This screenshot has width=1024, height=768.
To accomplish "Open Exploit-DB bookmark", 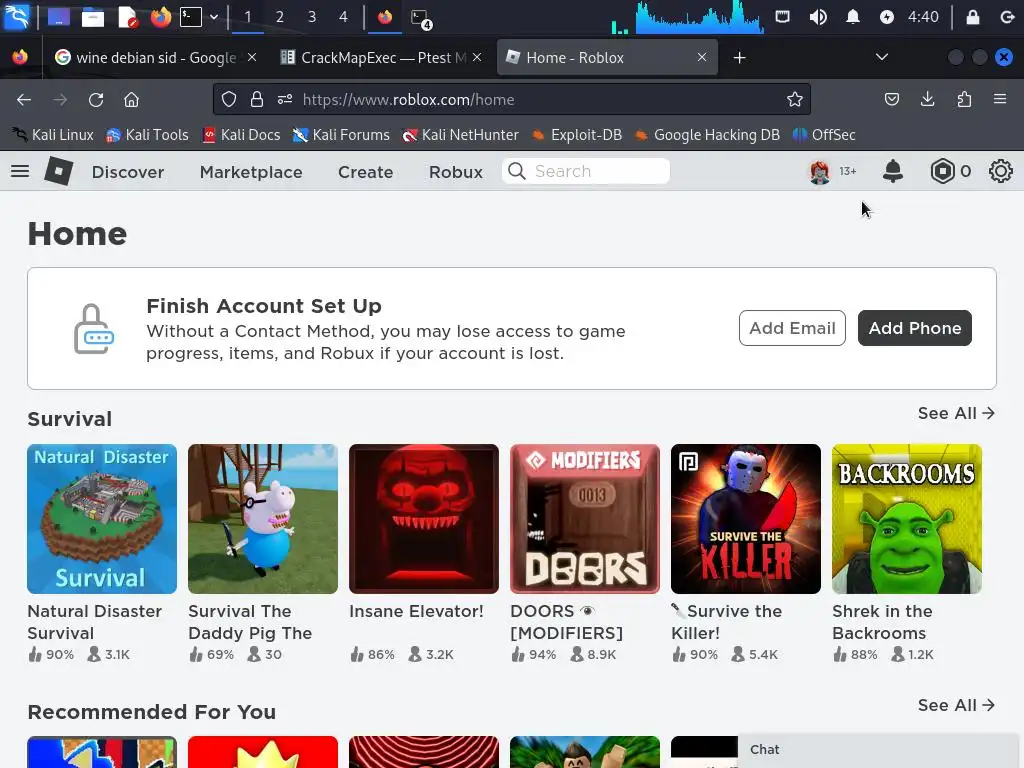I will 577,135.
